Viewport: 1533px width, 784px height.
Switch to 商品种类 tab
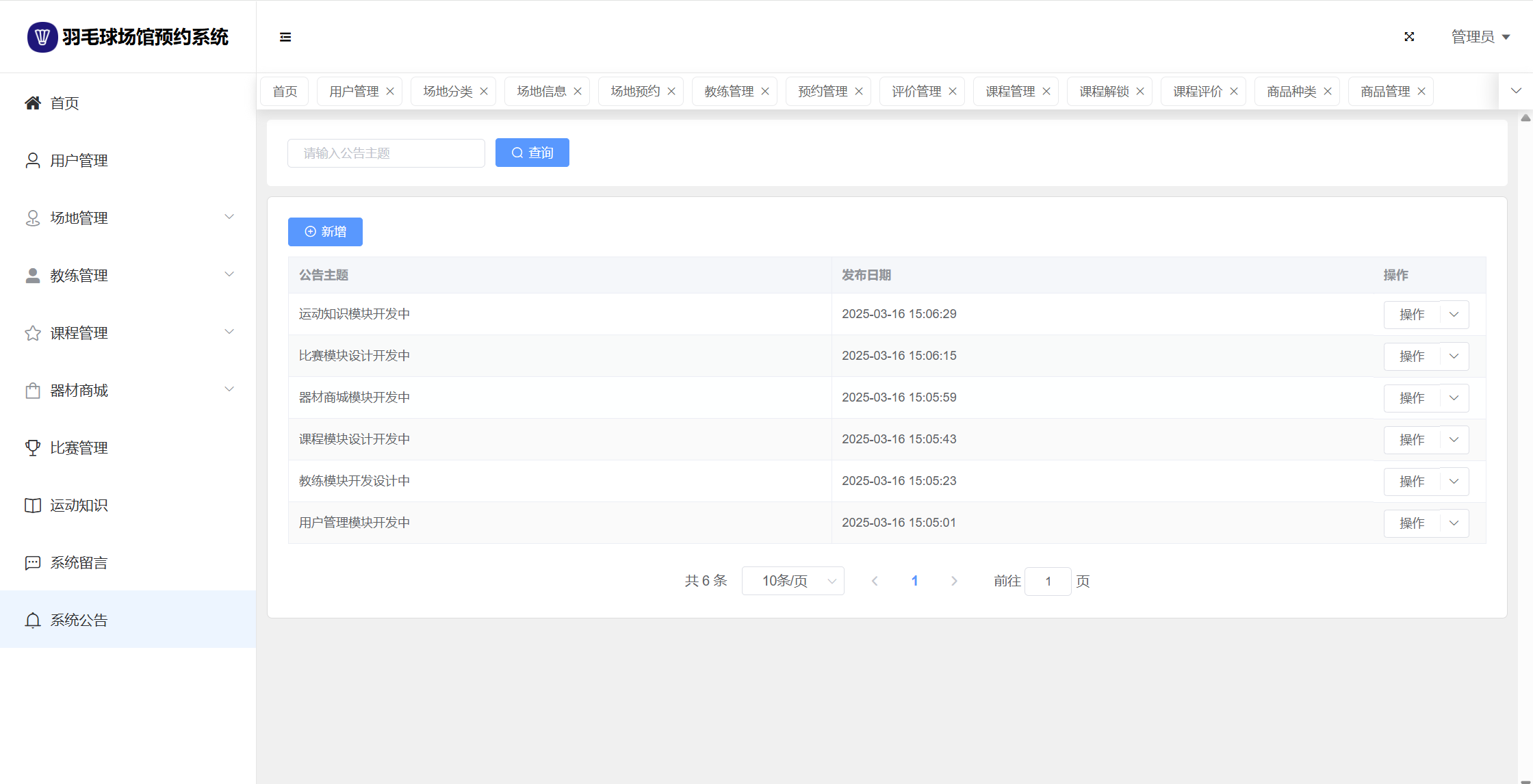coord(1291,92)
